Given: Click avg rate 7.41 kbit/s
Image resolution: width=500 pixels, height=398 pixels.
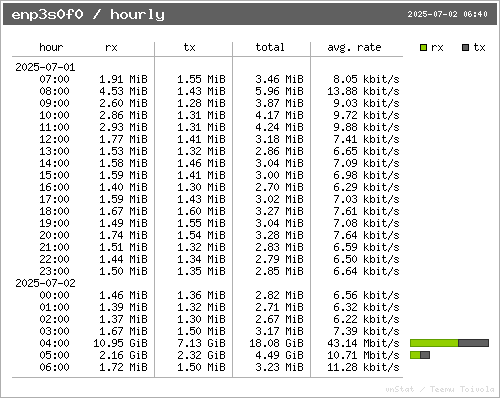Looking at the screenshot, I should pyautogui.click(x=366, y=139).
